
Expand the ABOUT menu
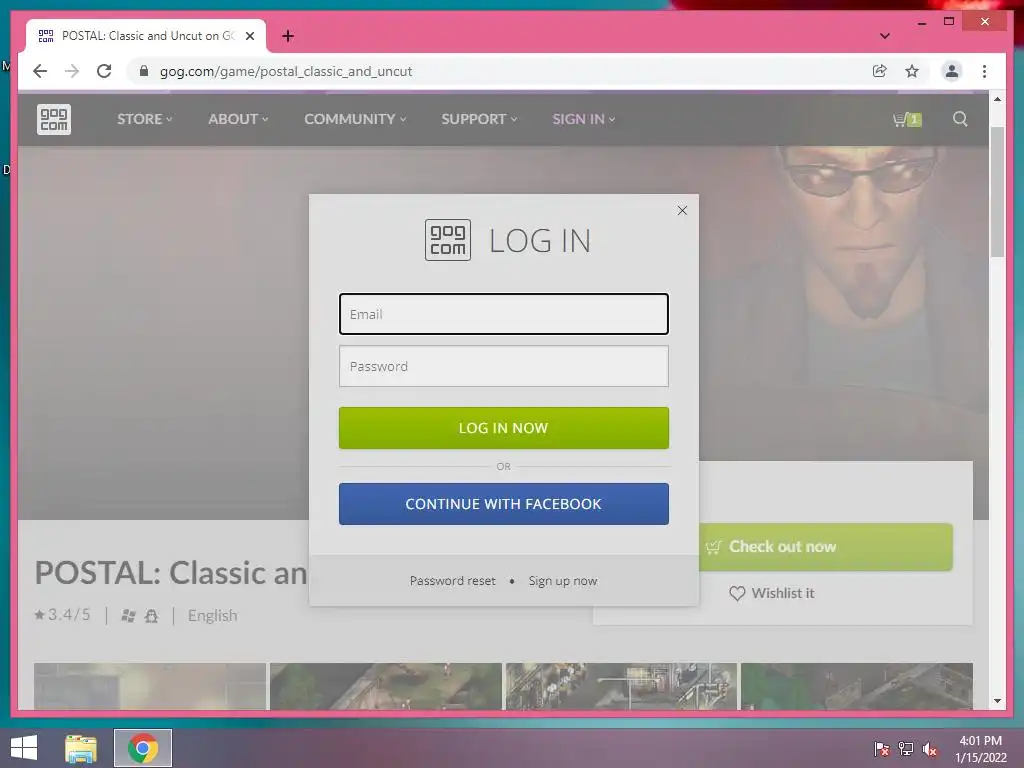238,119
